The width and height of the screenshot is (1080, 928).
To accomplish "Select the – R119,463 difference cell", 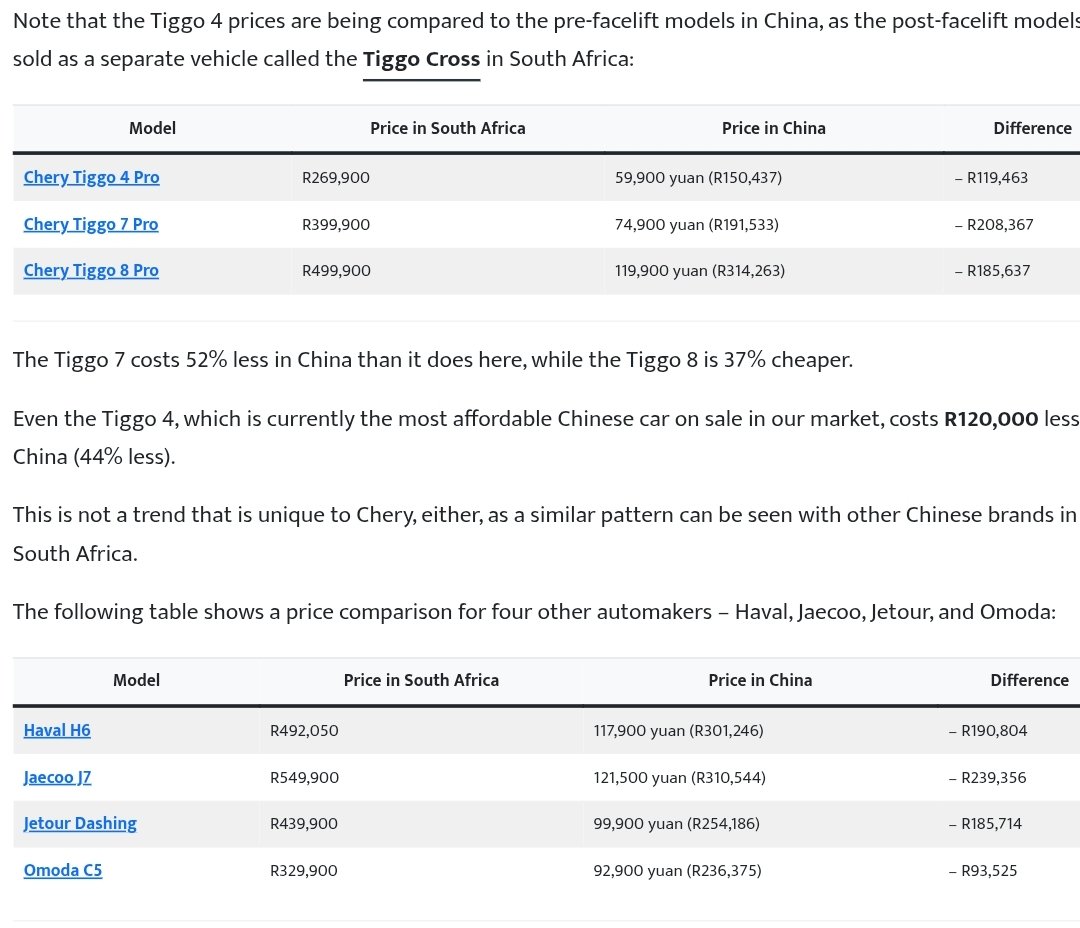I will [x=1012, y=178].
